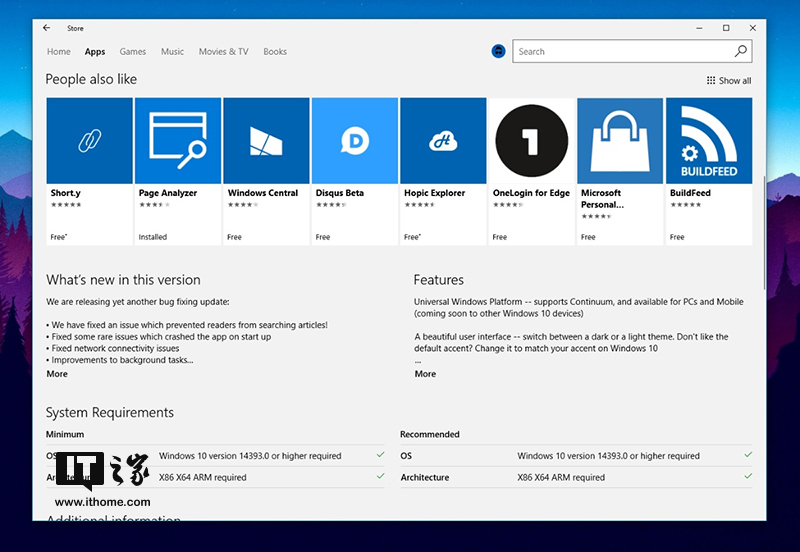800x552 pixels.
Task: Click the Disqus Beta title
Action: click(x=340, y=193)
